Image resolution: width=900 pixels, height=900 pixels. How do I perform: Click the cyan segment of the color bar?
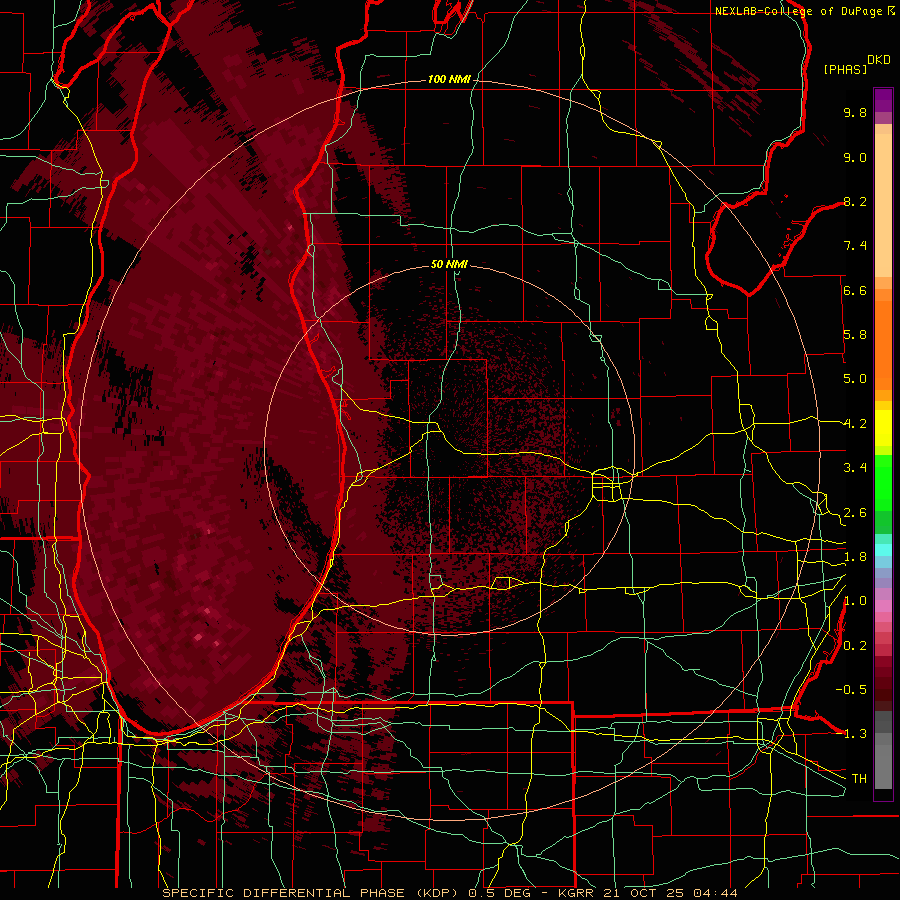click(883, 550)
